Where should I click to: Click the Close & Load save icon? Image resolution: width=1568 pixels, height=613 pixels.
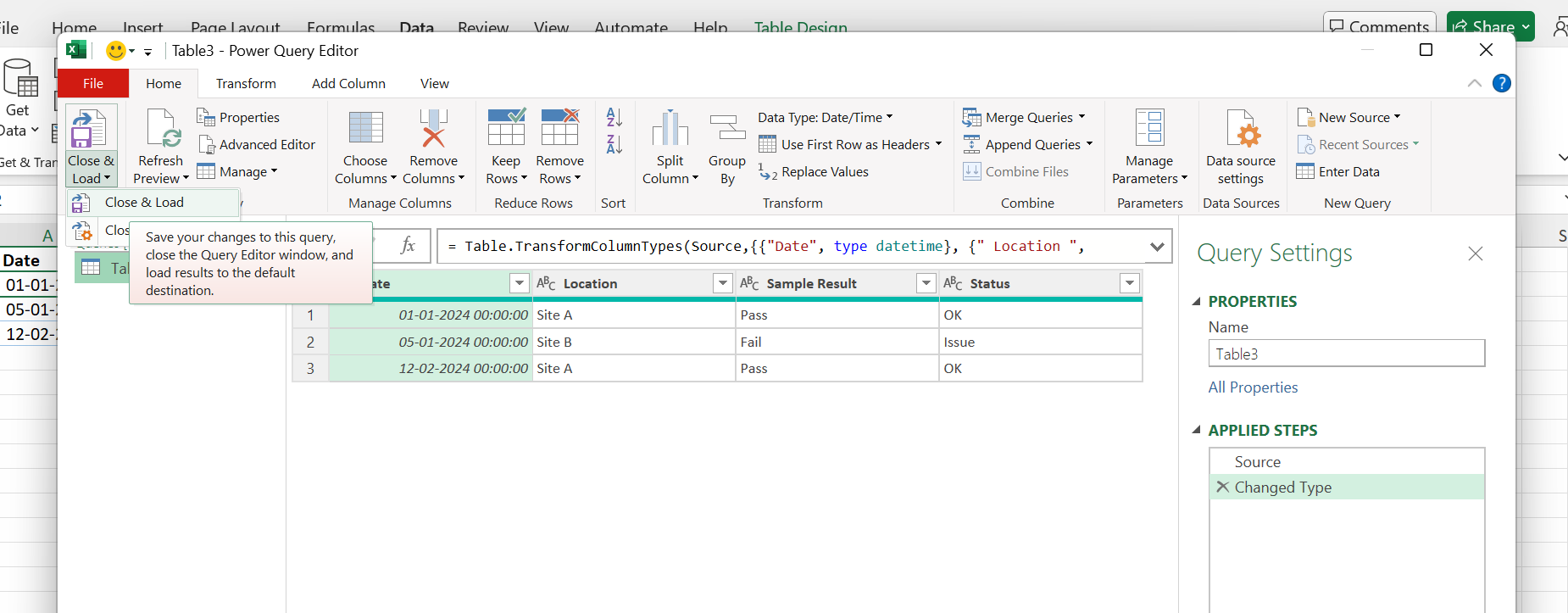[x=89, y=128]
